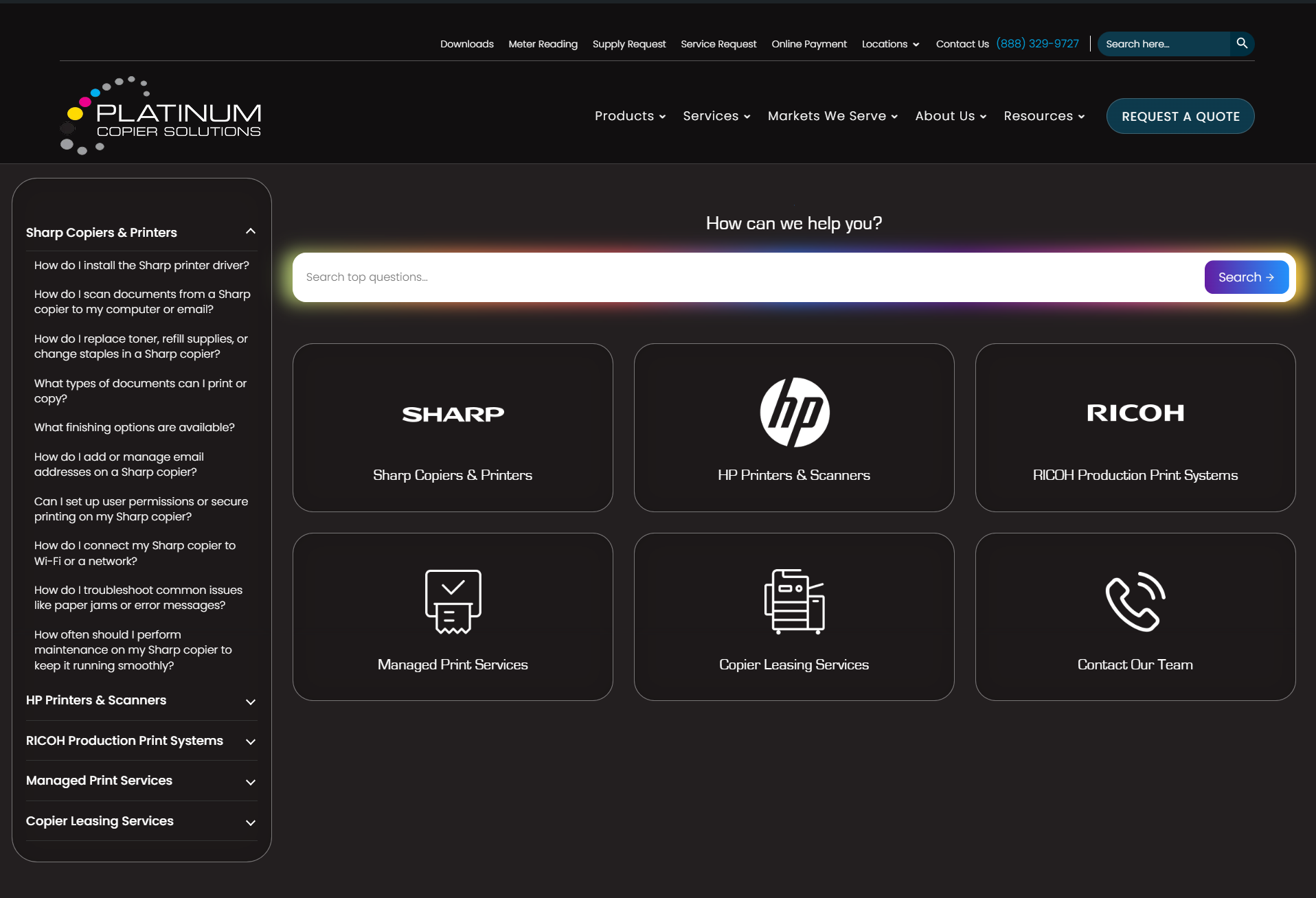The width and height of the screenshot is (1316, 898).
Task: Open 'How often should I perform maintenance' question
Action: [x=133, y=649]
